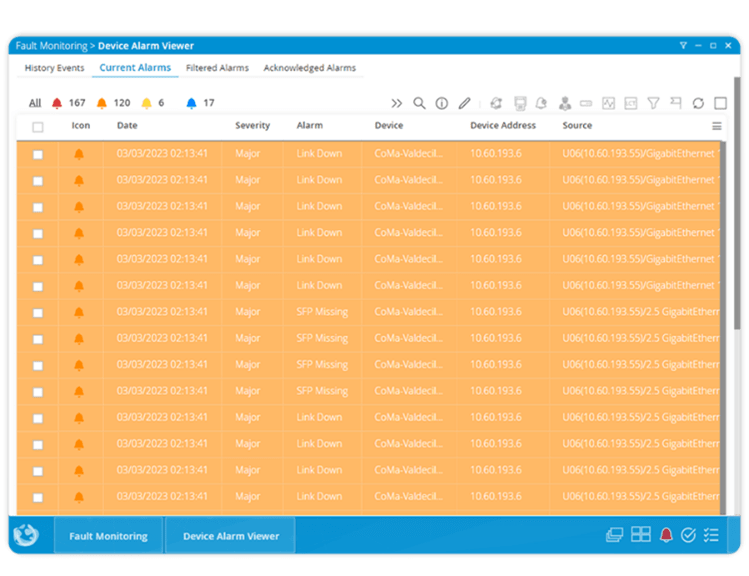The image size is (749, 576).
Task: Sort by the Device column header
Action: 389,125
